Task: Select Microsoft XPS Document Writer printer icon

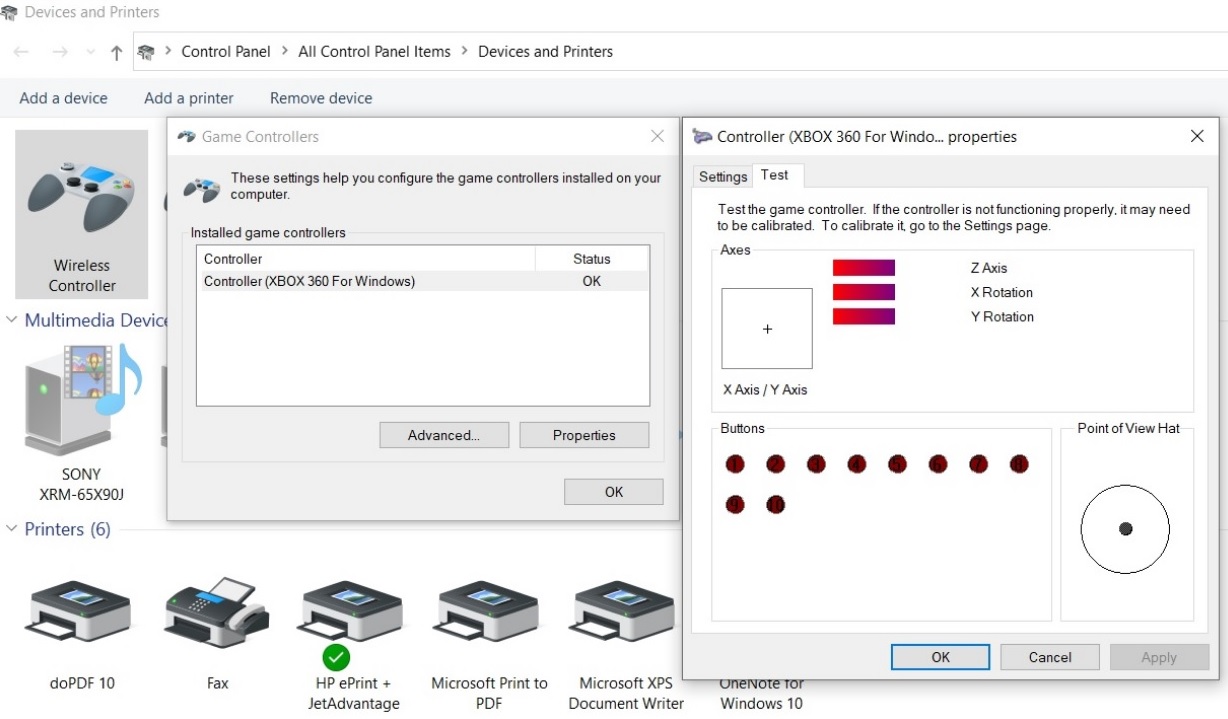Action: (625, 610)
